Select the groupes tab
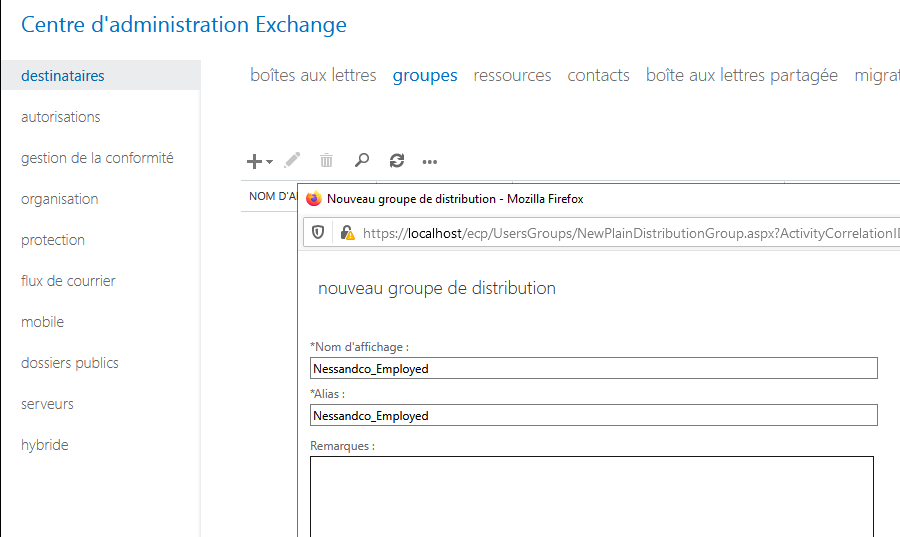Viewport: 900px width, 537px height. click(x=425, y=76)
